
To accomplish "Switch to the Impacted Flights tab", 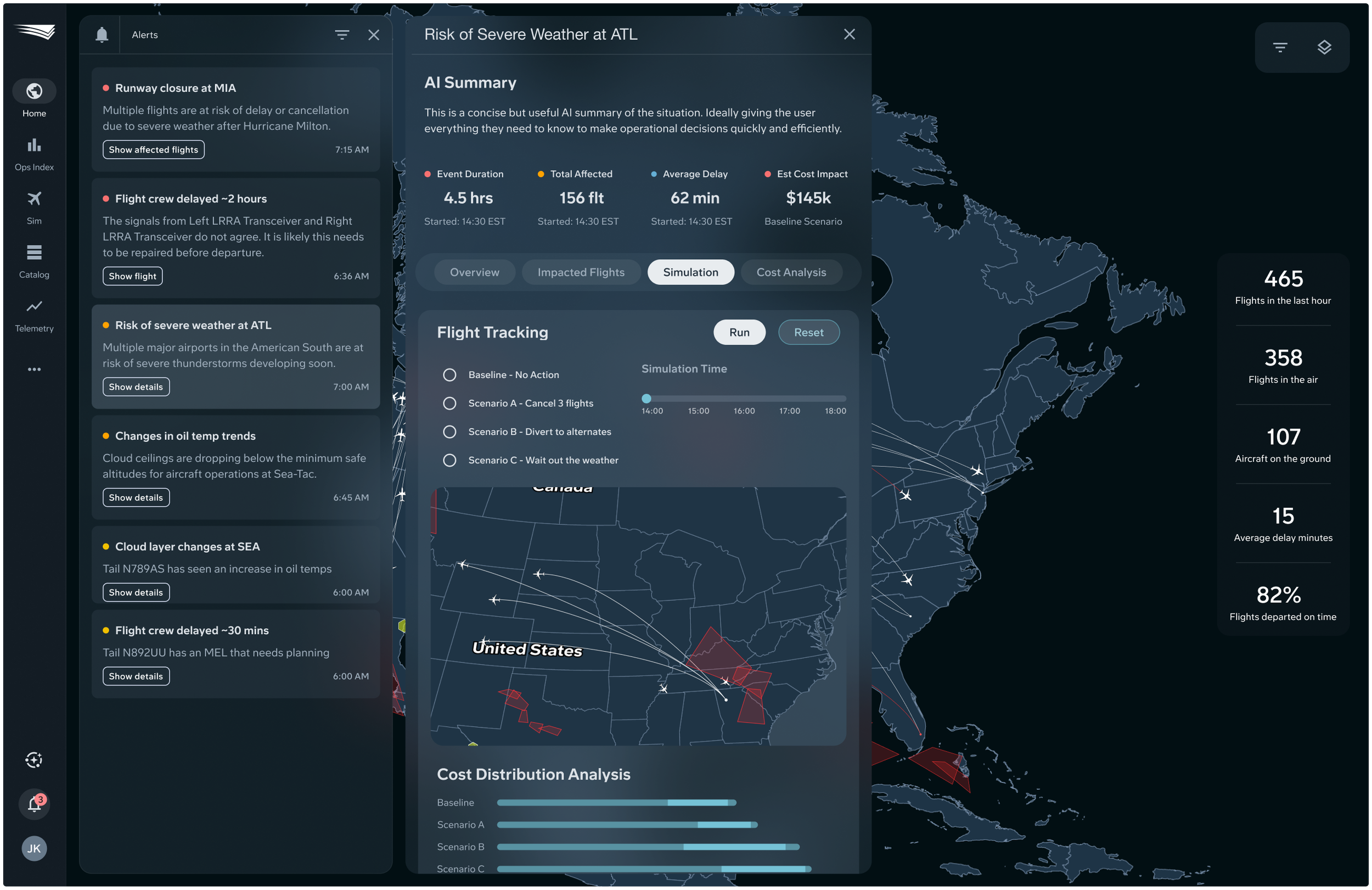I will tap(581, 272).
